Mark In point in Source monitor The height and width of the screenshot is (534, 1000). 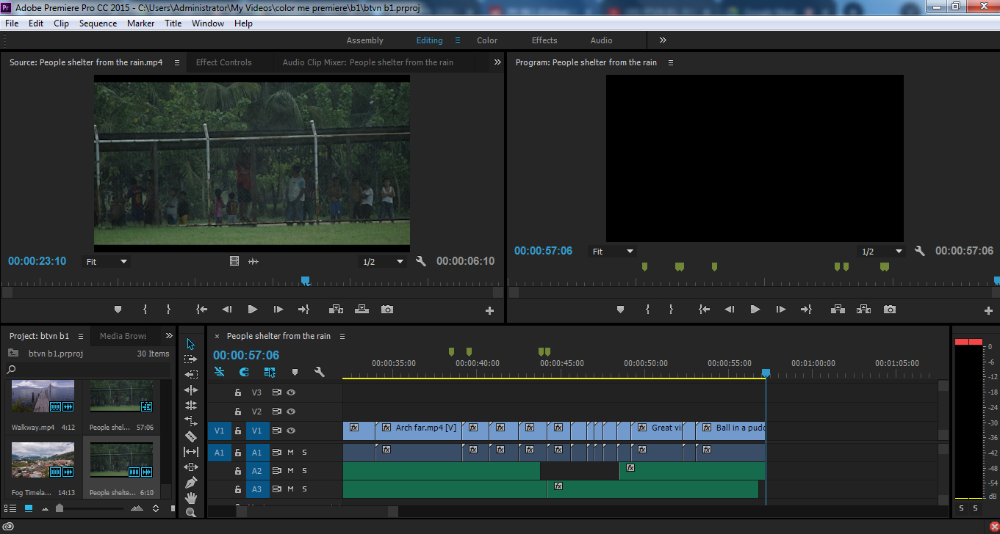pyautogui.click(x=145, y=309)
